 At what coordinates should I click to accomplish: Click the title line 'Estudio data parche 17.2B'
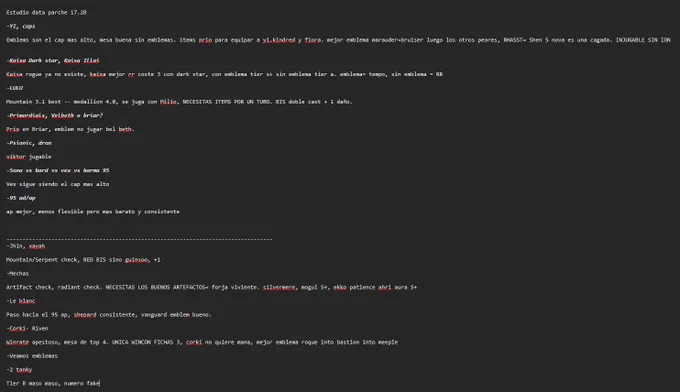(46, 13)
